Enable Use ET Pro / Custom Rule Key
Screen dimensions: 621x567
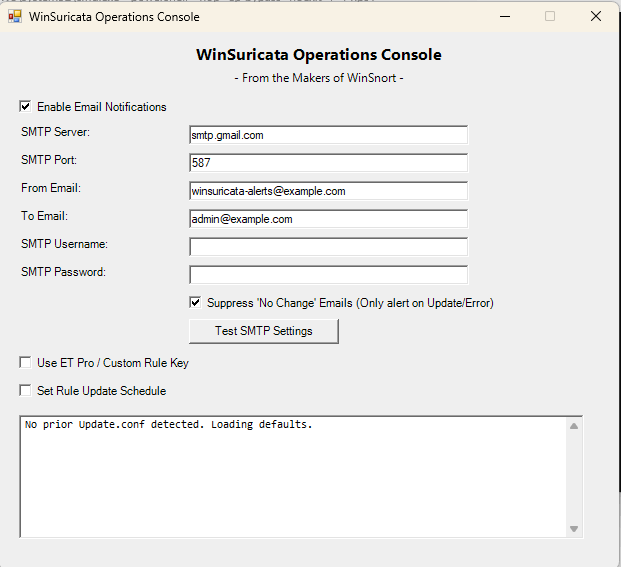tap(25, 363)
